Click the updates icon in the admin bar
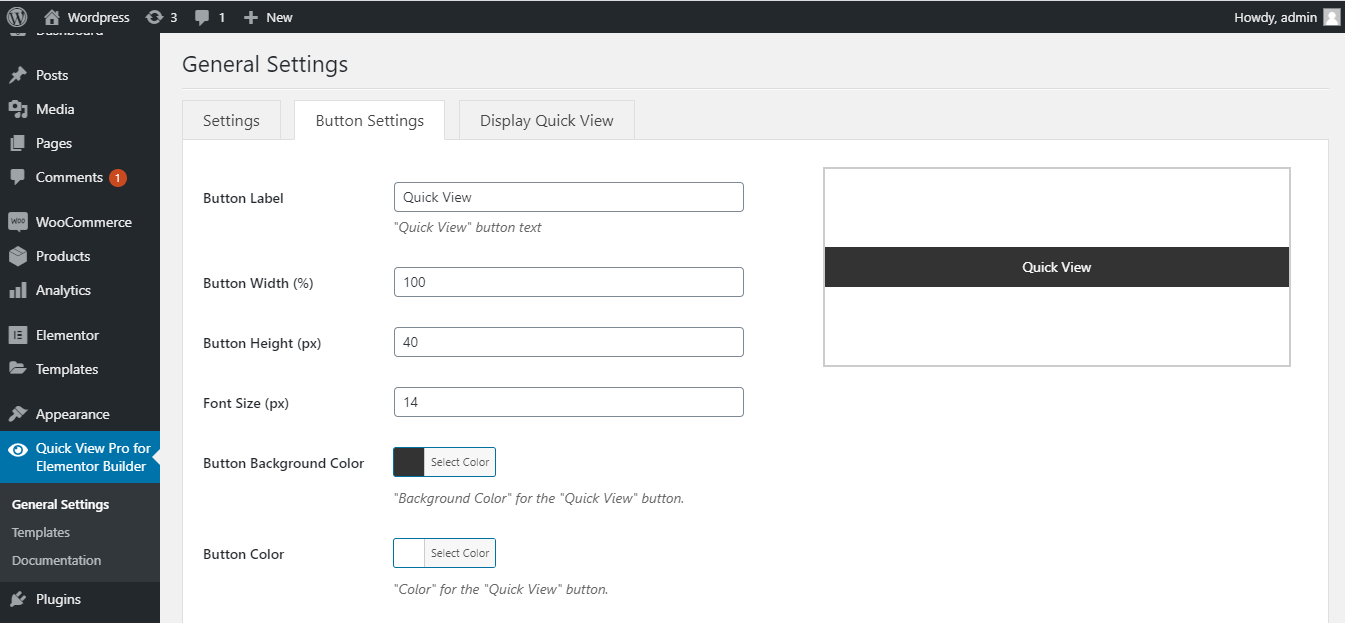 [157, 16]
